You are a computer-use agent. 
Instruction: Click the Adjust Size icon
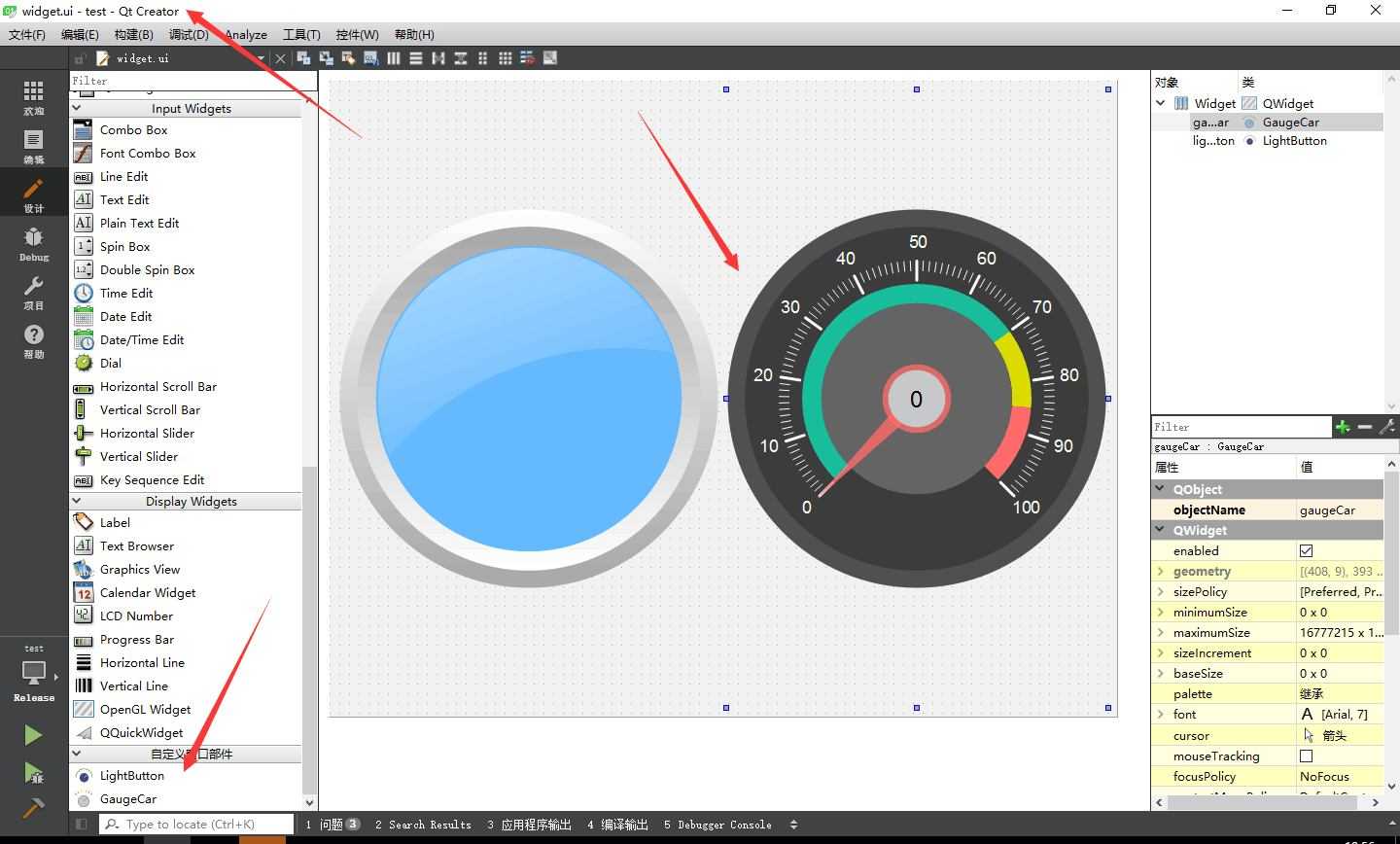click(550, 58)
